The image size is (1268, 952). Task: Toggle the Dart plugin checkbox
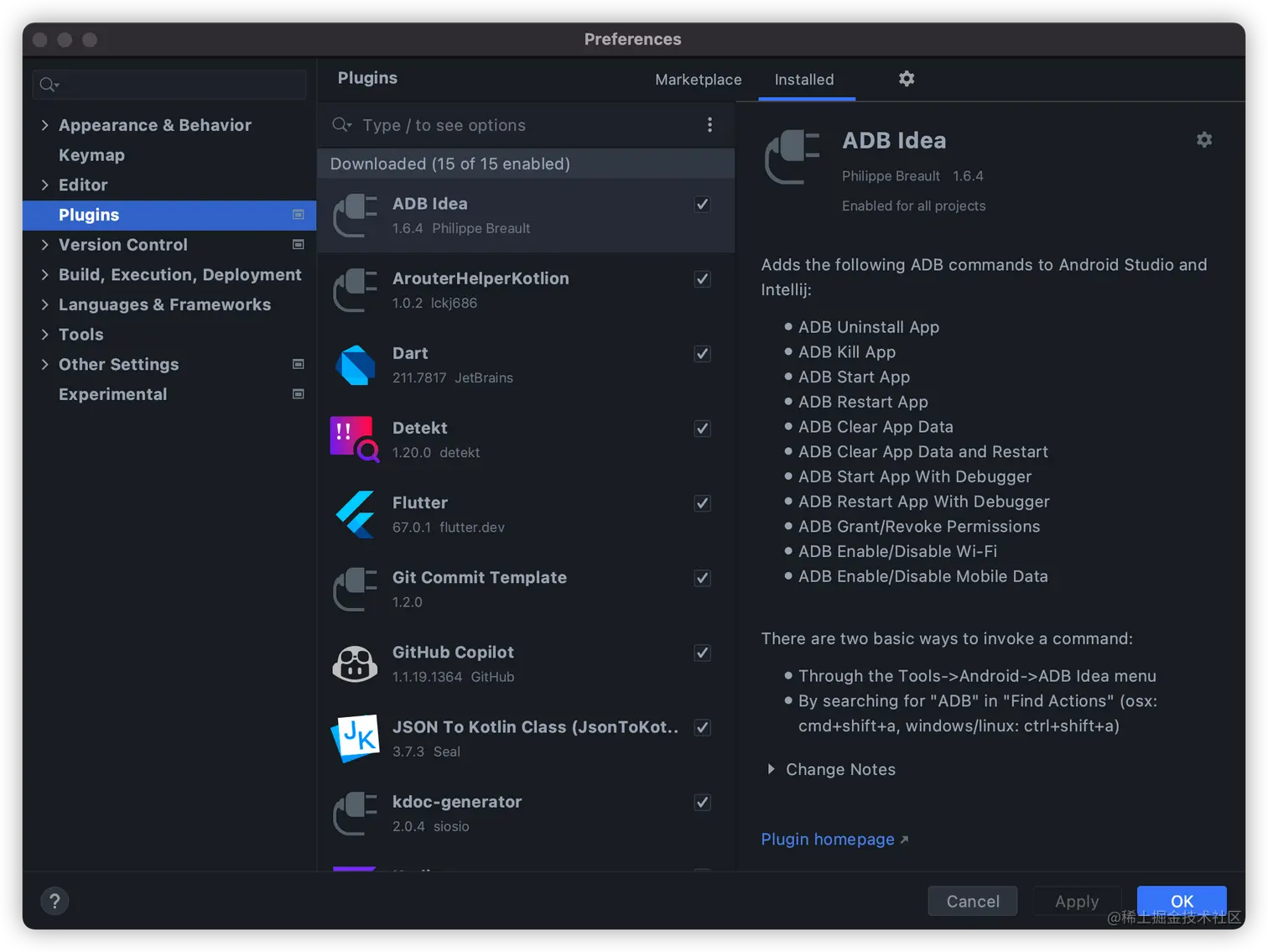tap(703, 353)
